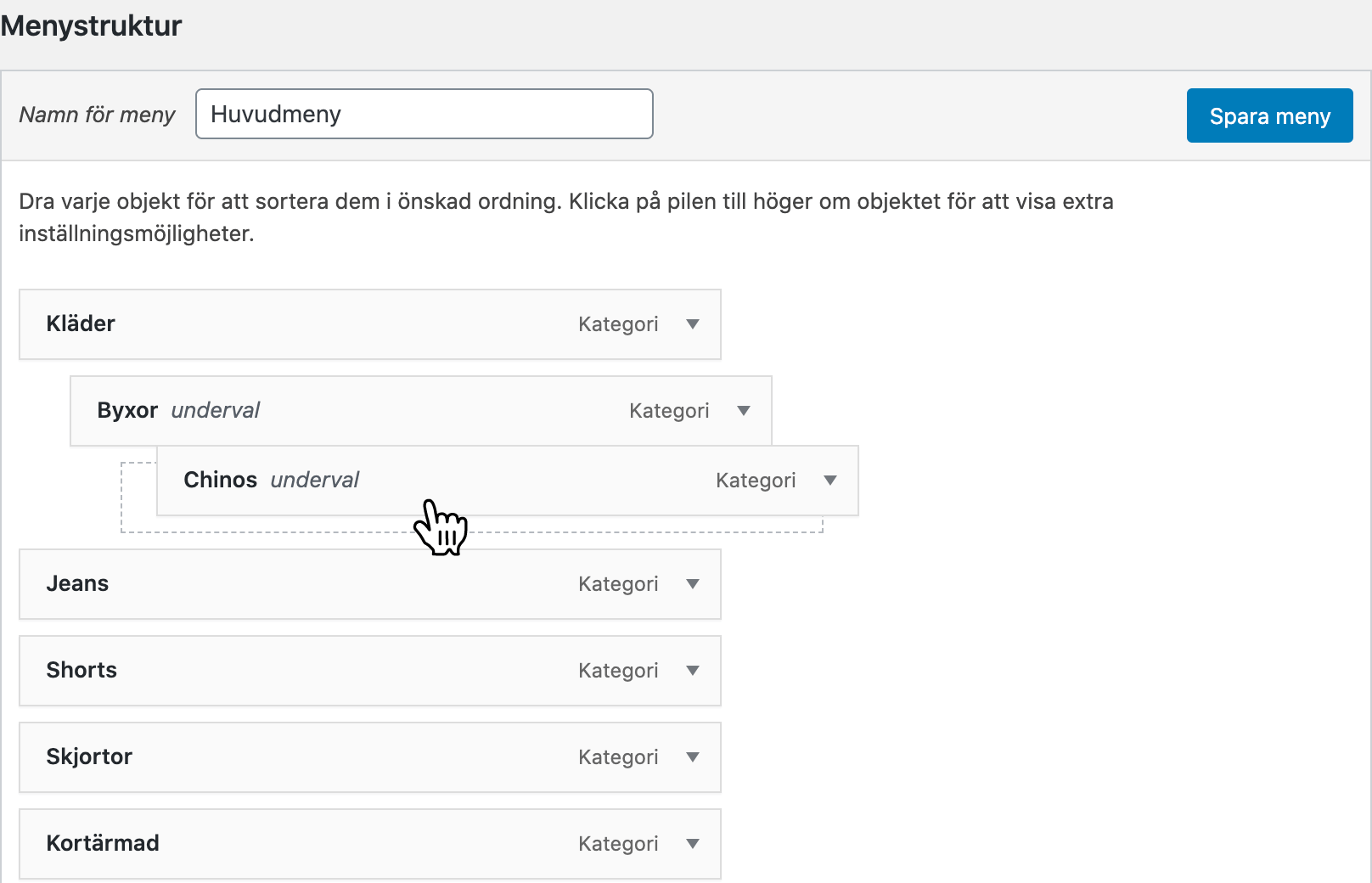Open the Kortärmad item dropdown arrow

[693, 844]
